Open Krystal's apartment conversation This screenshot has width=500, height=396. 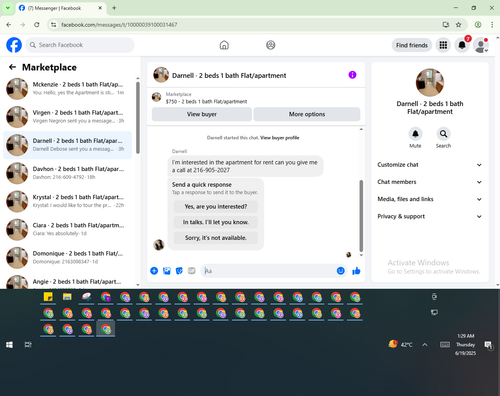pyautogui.click(x=68, y=201)
